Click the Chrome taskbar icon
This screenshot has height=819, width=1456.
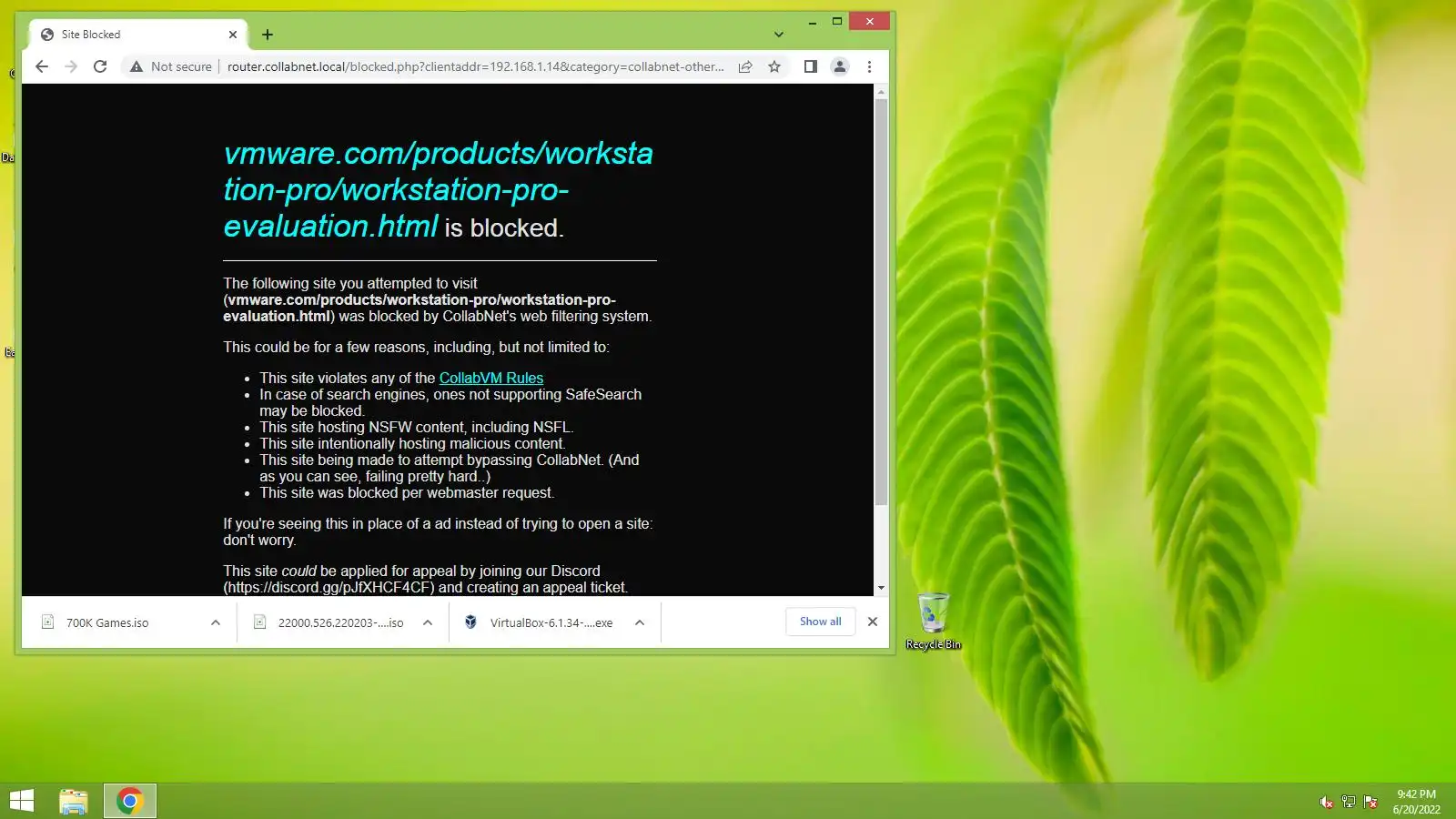pyautogui.click(x=130, y=801)
